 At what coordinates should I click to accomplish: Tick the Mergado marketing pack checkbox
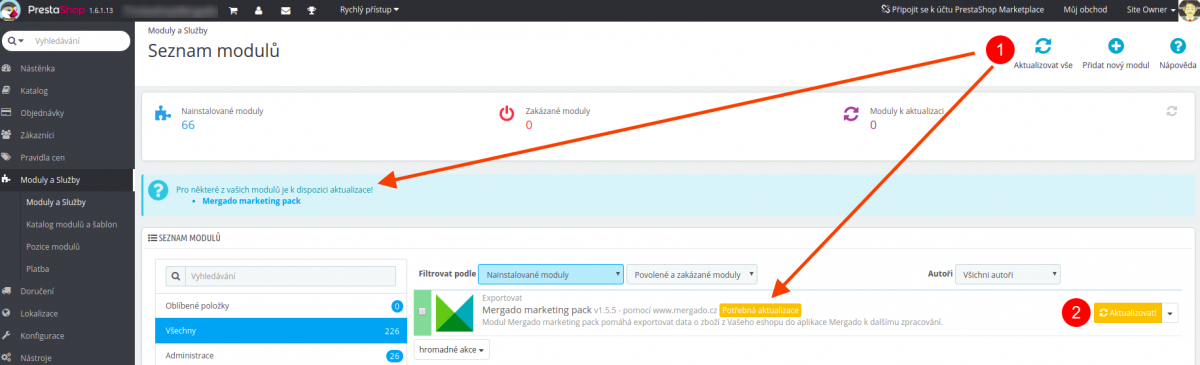point(423,312)
